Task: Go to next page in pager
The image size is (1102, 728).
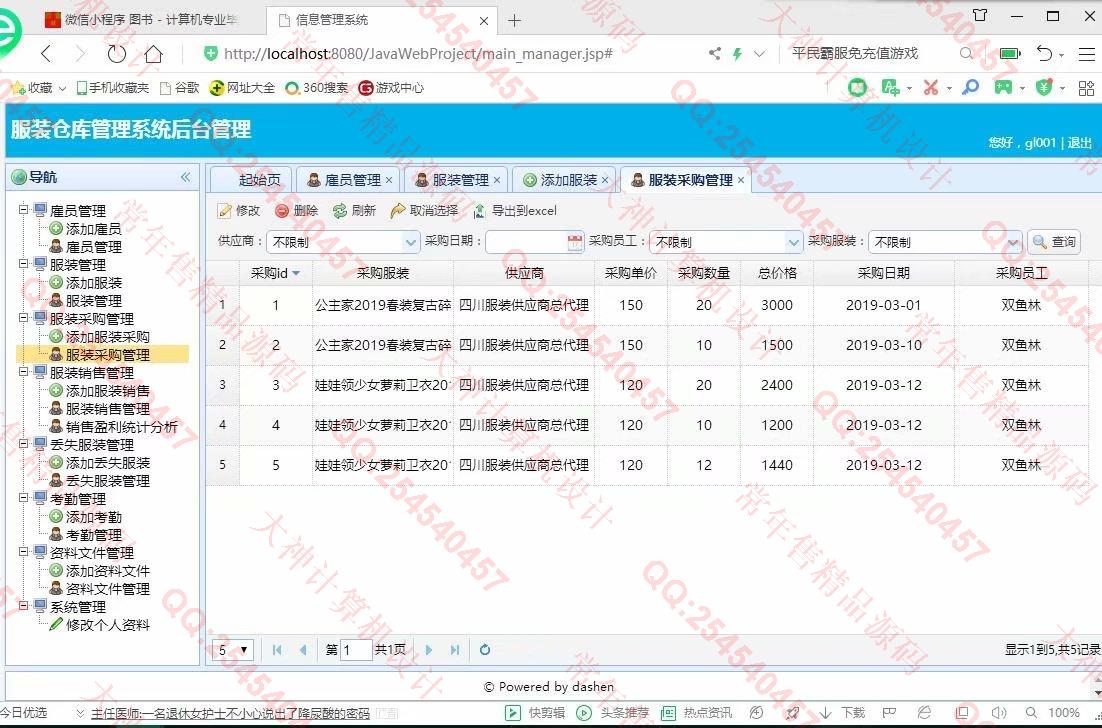Action: click(429, 650)
